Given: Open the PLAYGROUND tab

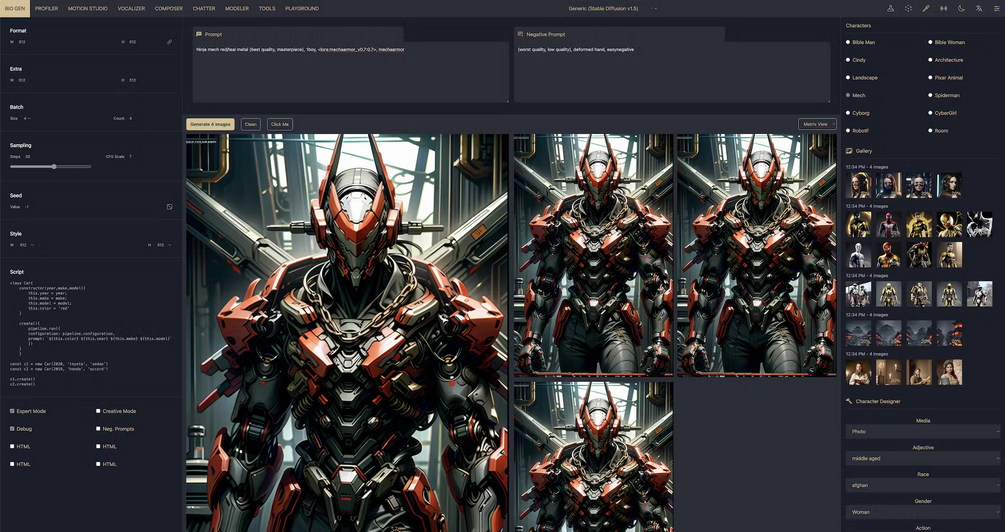Looking at the screenshot, I should tap(302, 8).
